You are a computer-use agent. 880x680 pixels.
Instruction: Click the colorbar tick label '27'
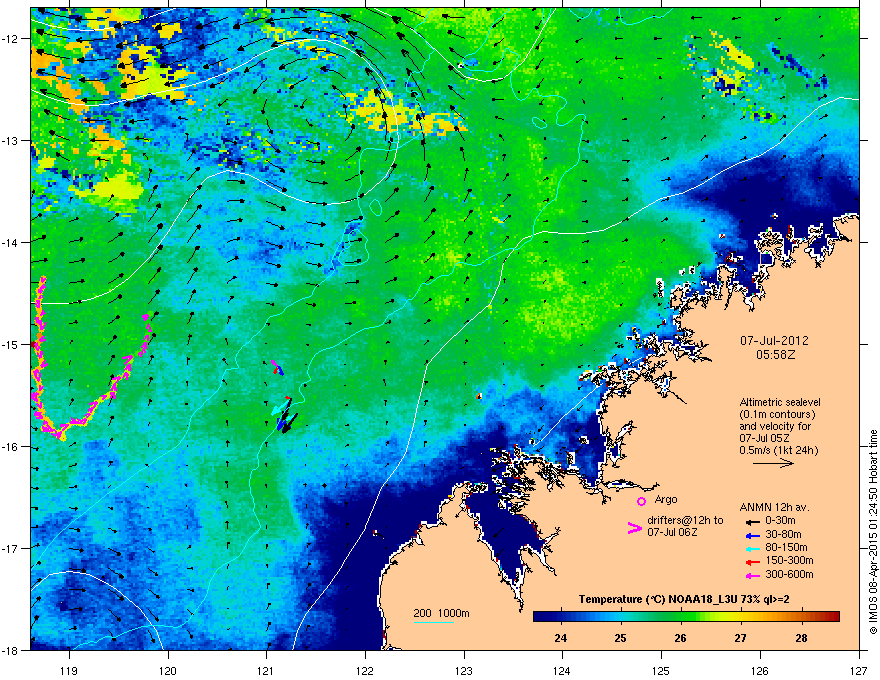tap(741, 638)
